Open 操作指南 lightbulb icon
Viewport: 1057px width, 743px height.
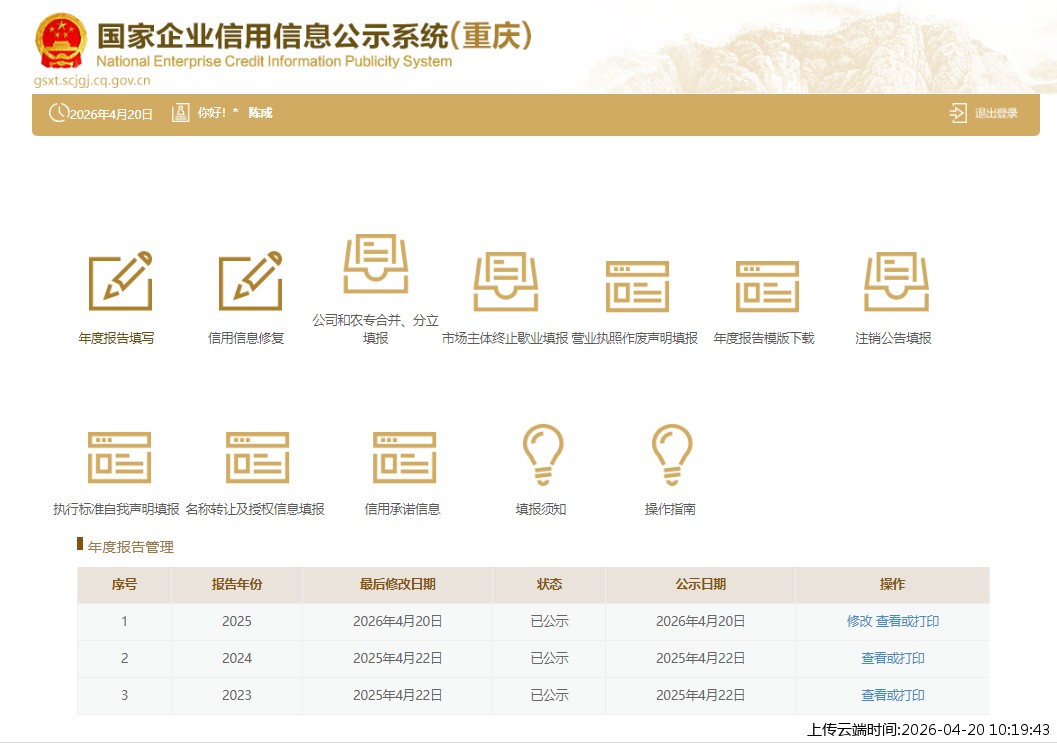coord(671,455)
